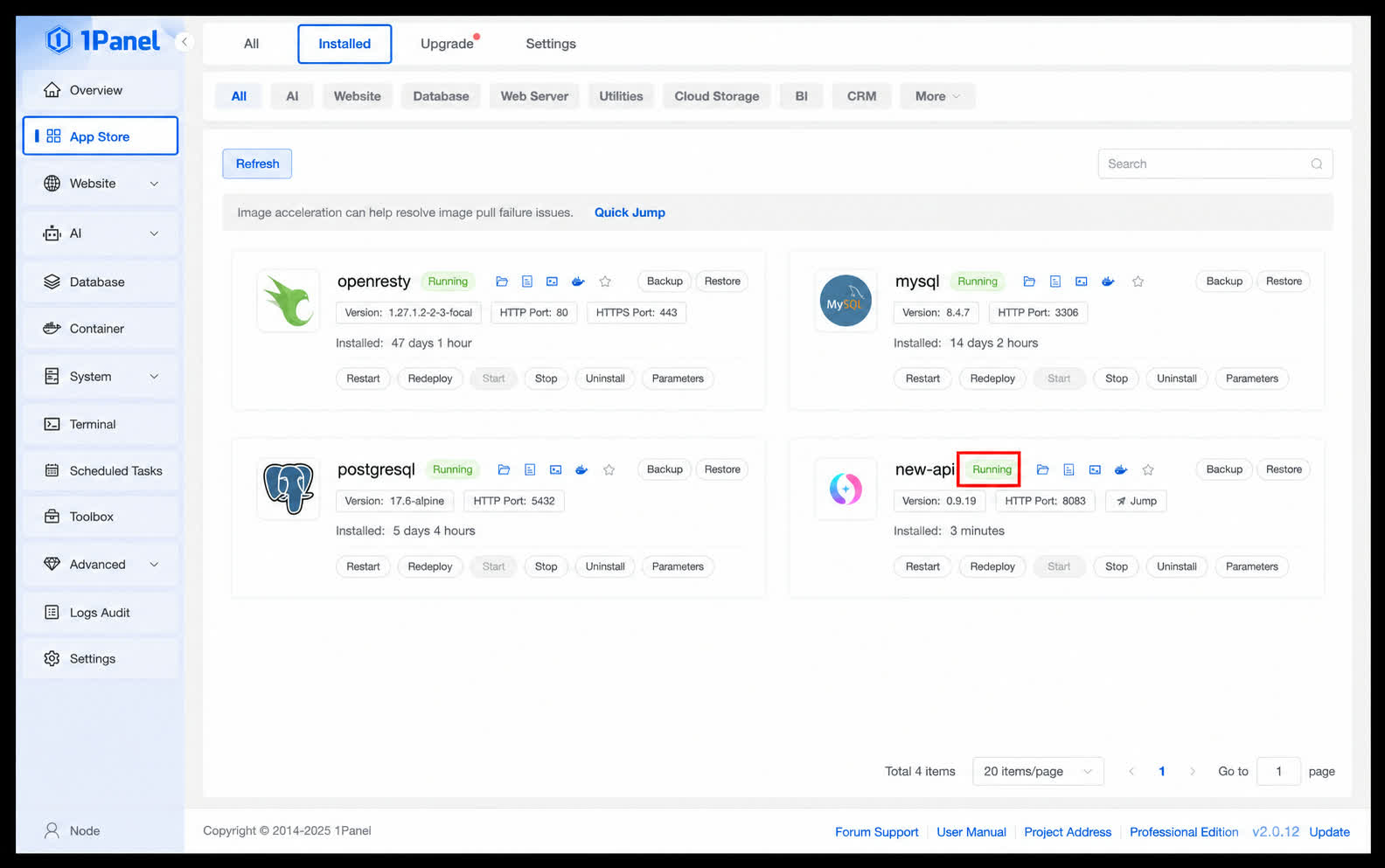View new-api log document icon
This screenshot has height=868, width=1385.
tap(1068, 469)
